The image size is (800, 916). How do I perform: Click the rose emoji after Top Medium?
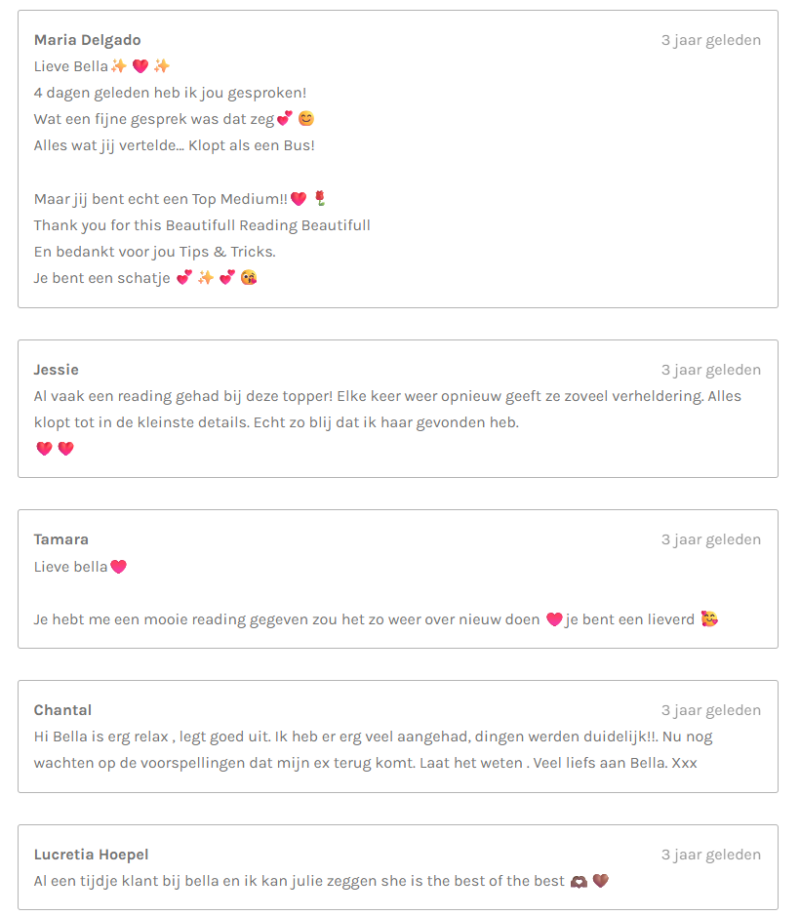[320, 199]
